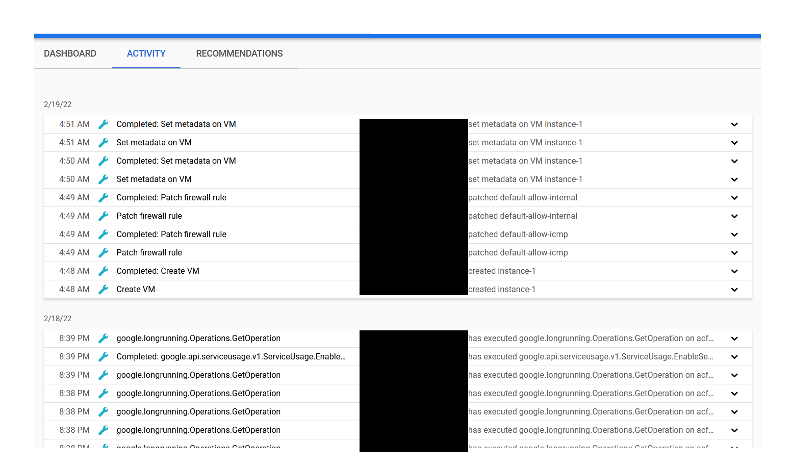795x470 pixels.
Task: Click wrench icon of first entry under 2/19/22
Action: (103, 124)
